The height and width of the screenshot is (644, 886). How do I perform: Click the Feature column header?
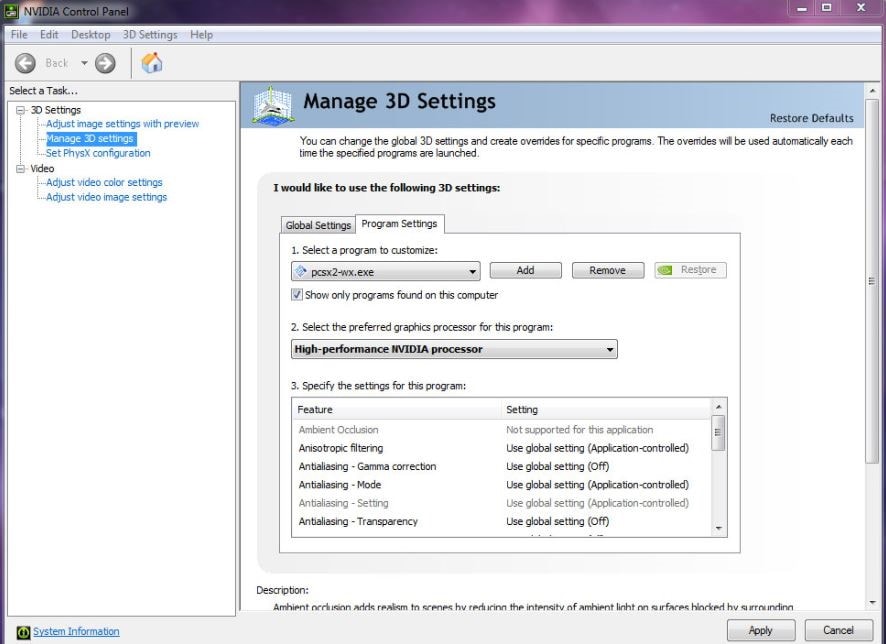click(x=397, y=410)
